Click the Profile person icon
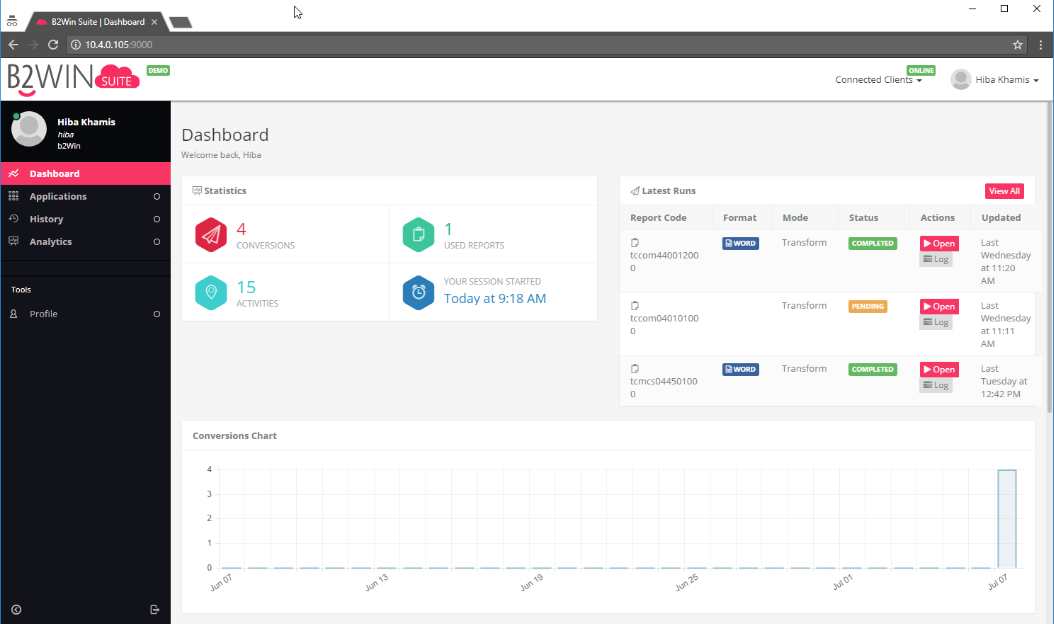 [13, 314]
